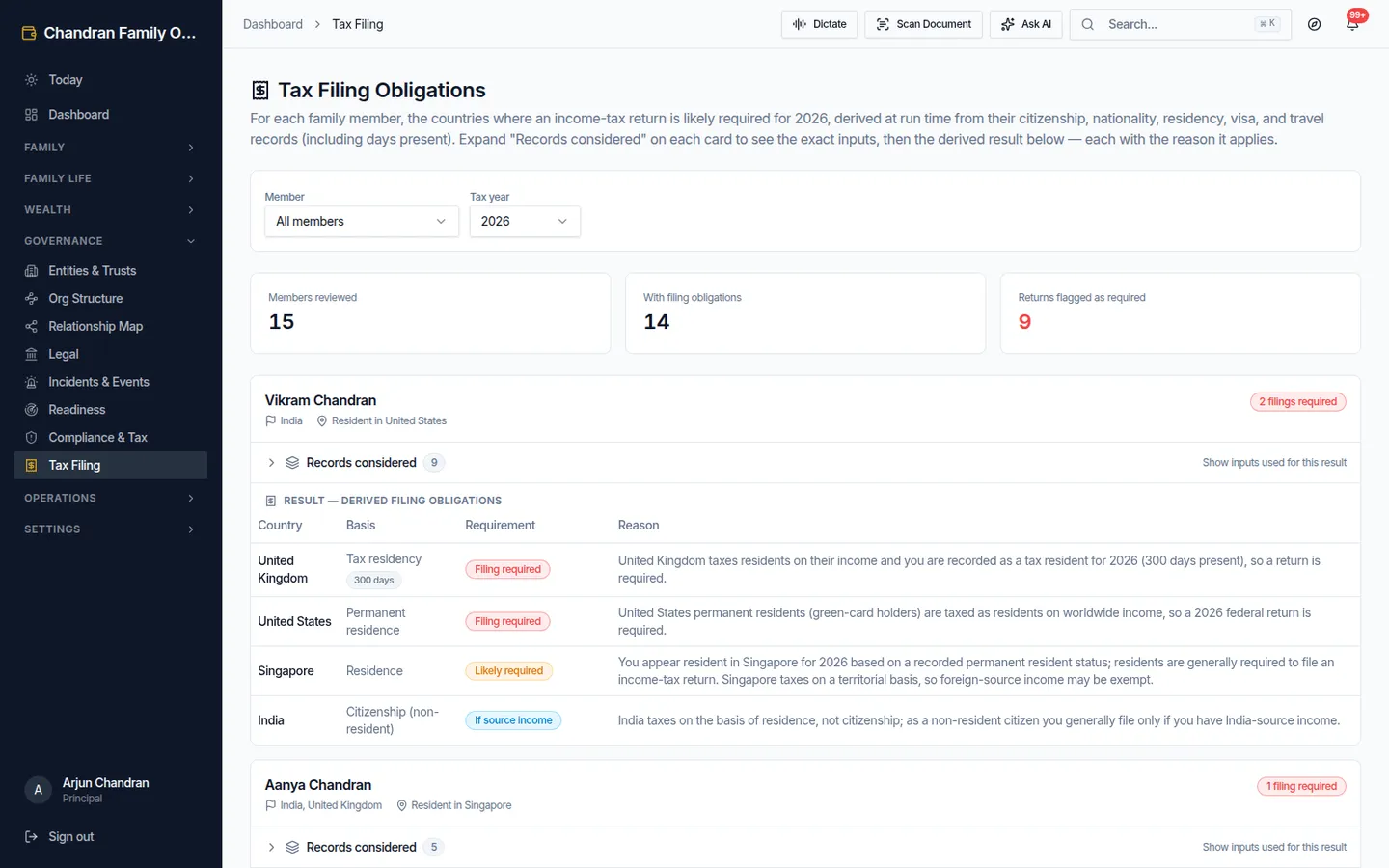Expand the FAMILY LIFE sidebar section
The width and height of the screenshot is (1389, 868).
(x=111, y=178)
